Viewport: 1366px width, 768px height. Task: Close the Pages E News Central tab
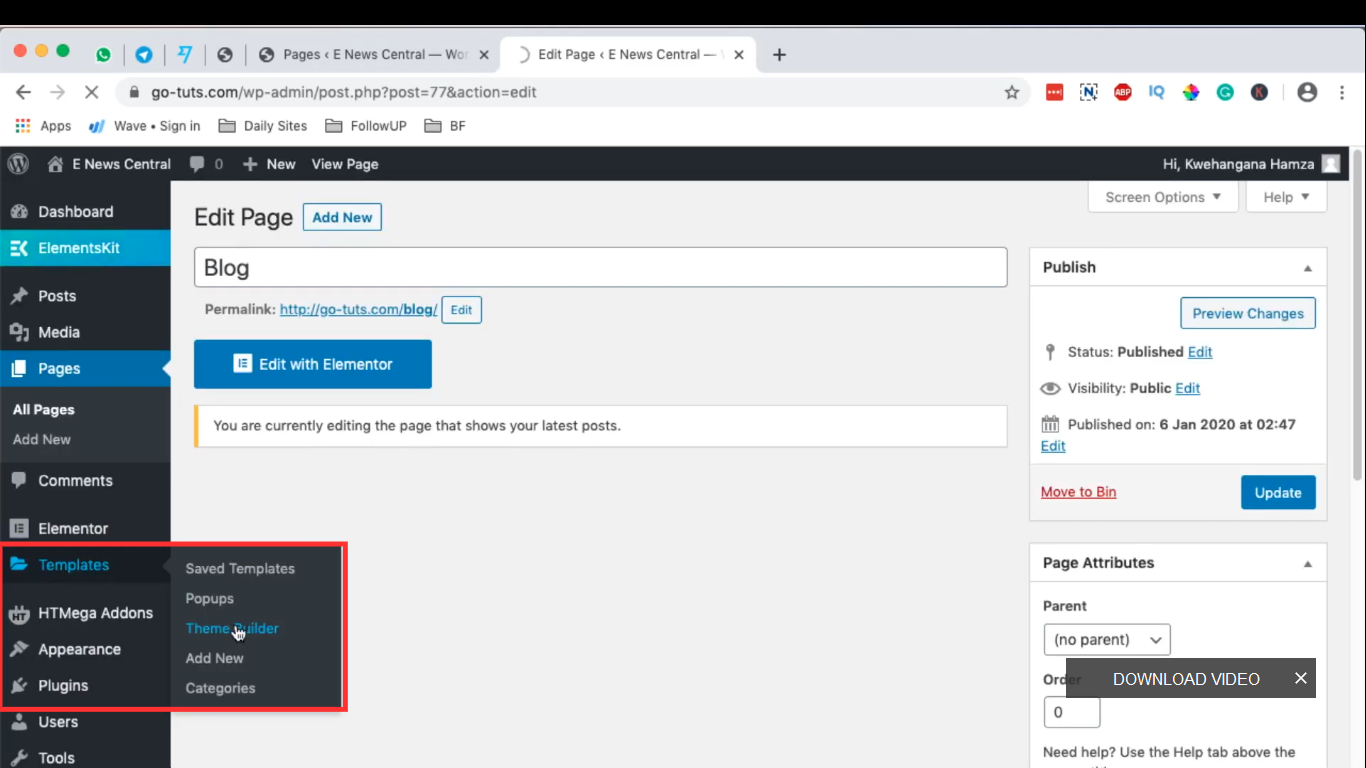(x=484, y=55)
